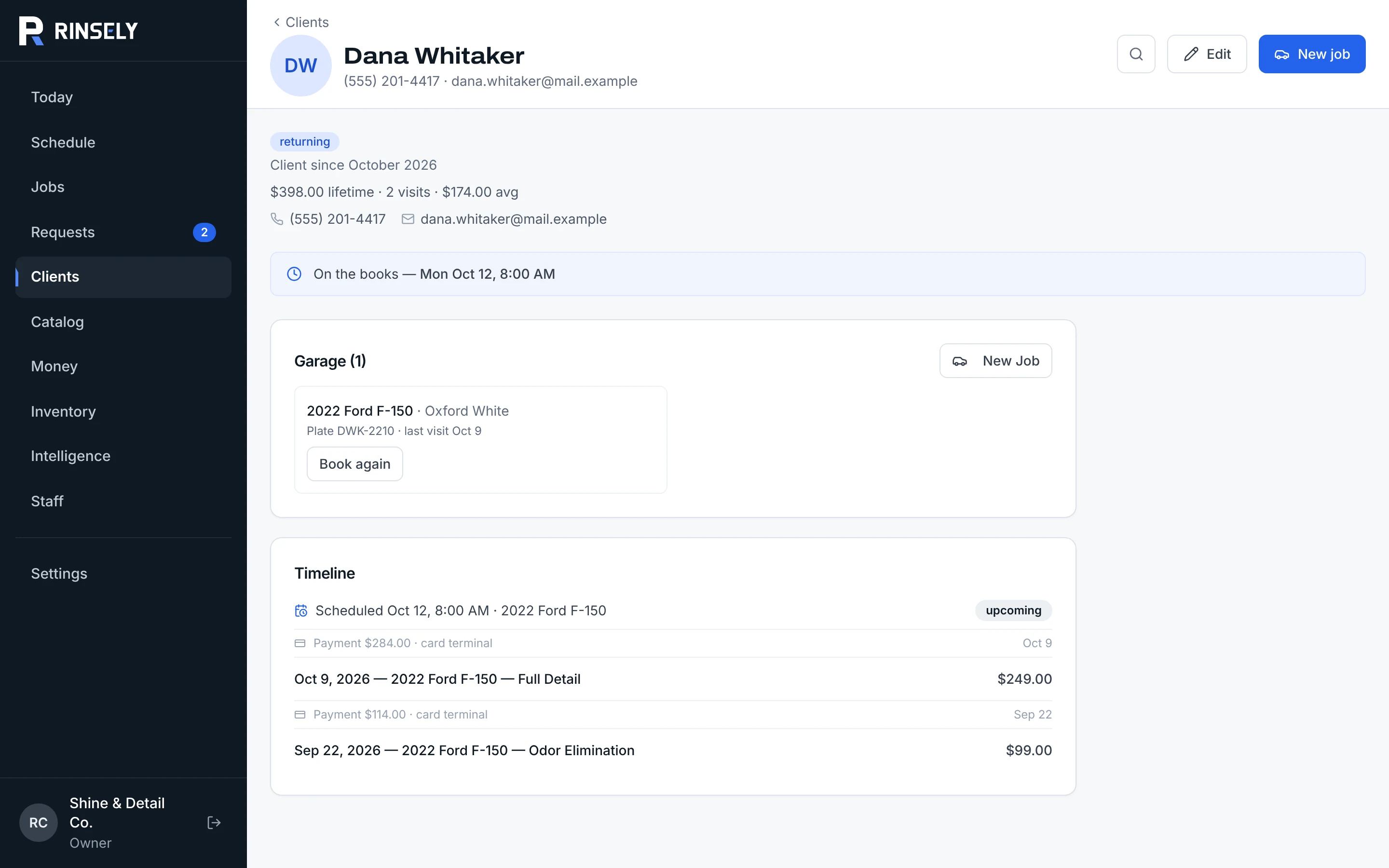Click the Scheduled Oct 12, 8:00 AM entry

[x=673, y=610]
